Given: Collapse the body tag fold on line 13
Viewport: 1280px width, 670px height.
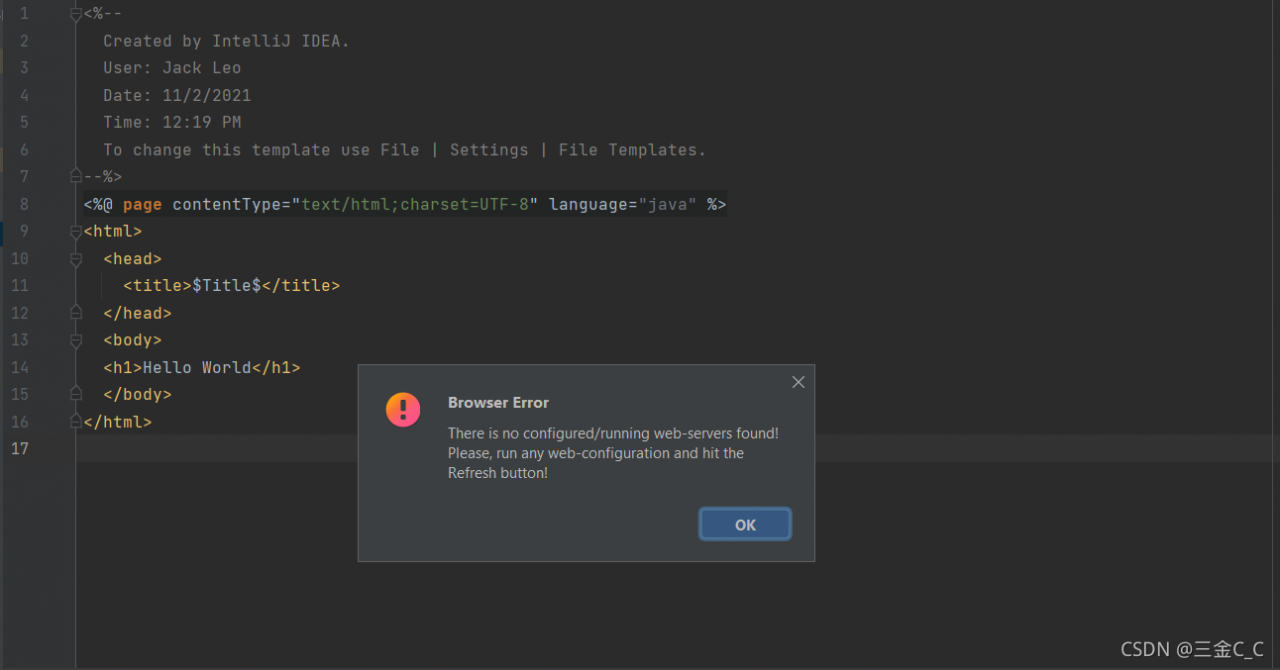Looking at the screenshot, I should tap(76, 340).
